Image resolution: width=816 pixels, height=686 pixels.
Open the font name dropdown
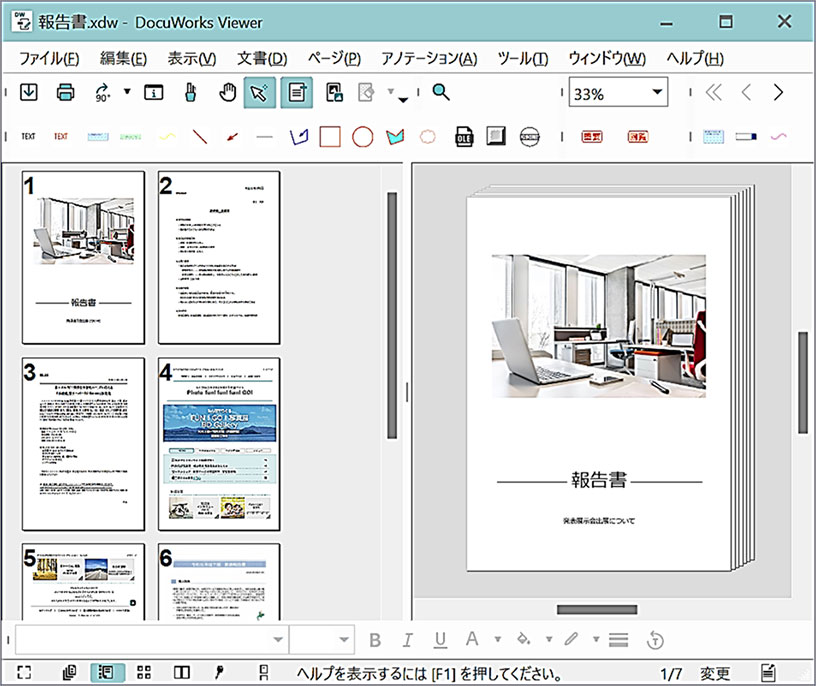click(151, 639)
